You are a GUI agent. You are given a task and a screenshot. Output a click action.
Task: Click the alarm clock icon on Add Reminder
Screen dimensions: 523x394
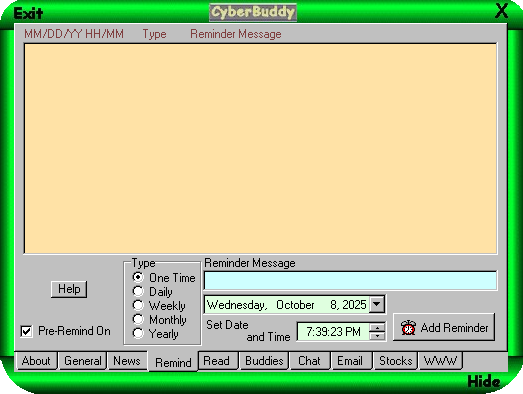point(408,328)
